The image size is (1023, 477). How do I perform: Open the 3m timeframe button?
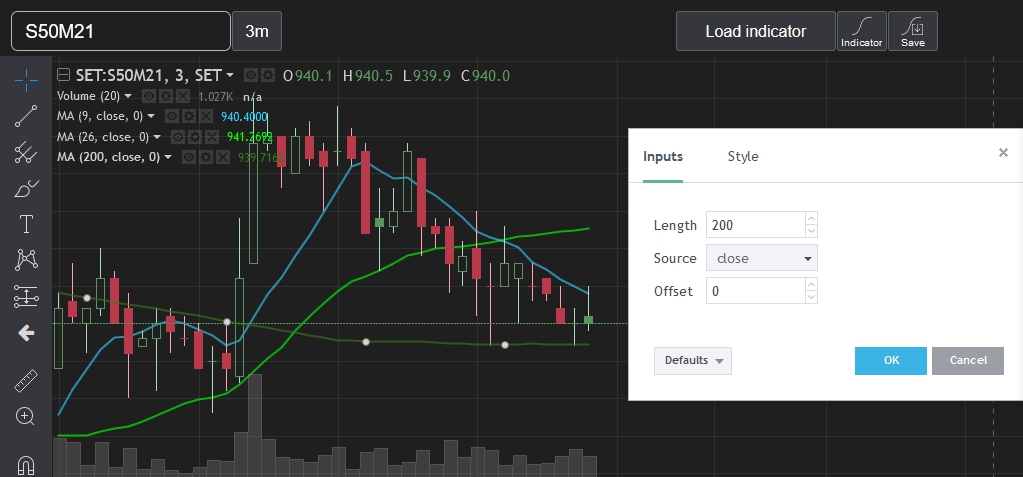pyautogui.click(x=257, y=31)
